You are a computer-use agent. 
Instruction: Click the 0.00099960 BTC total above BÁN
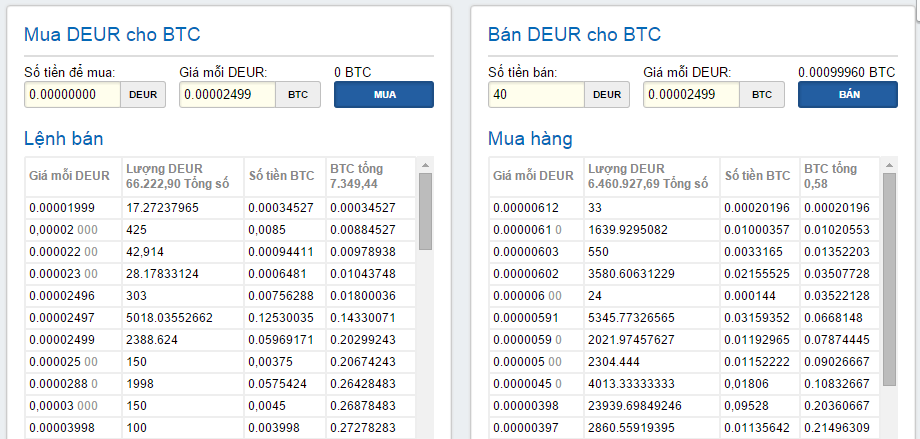[x=846, y=72]
